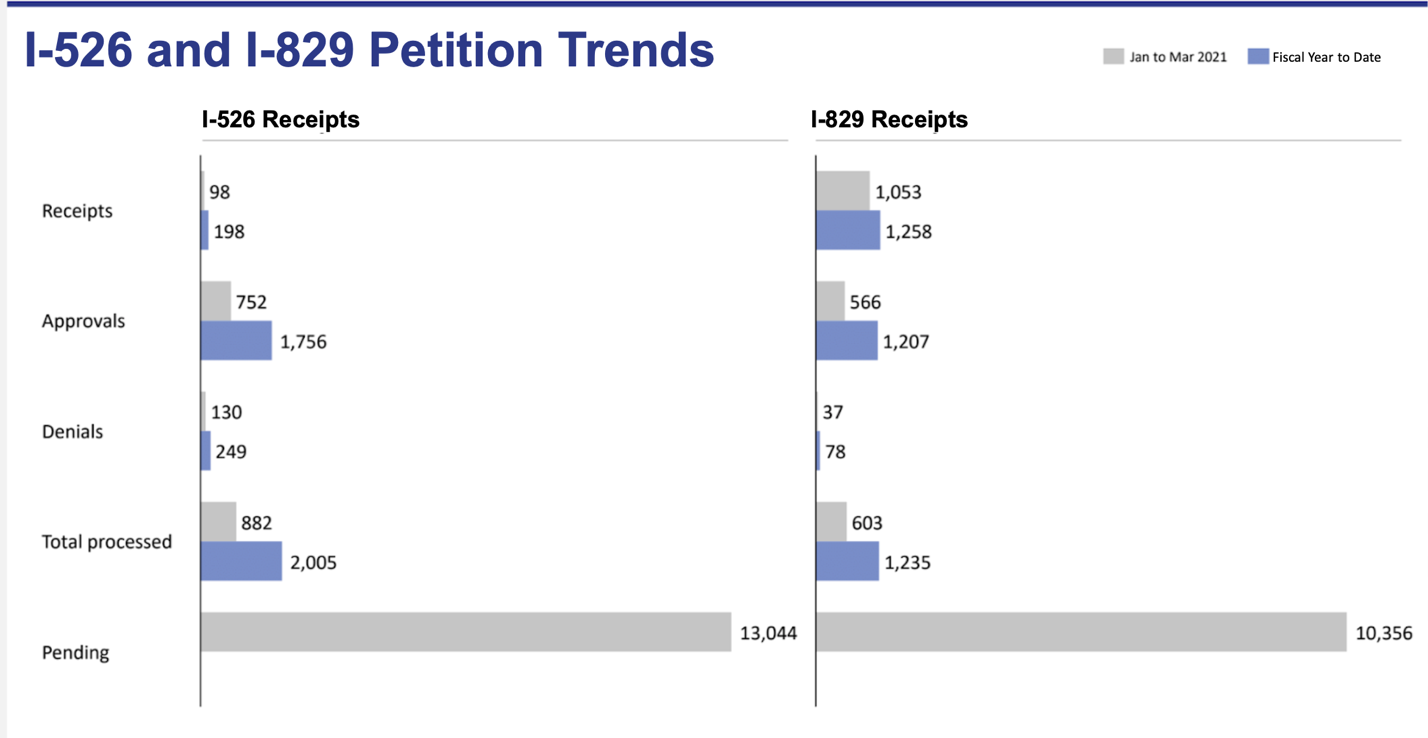Click the Fiscal Year to Date legend text

pyautogui.click(x=1326, y=58)
